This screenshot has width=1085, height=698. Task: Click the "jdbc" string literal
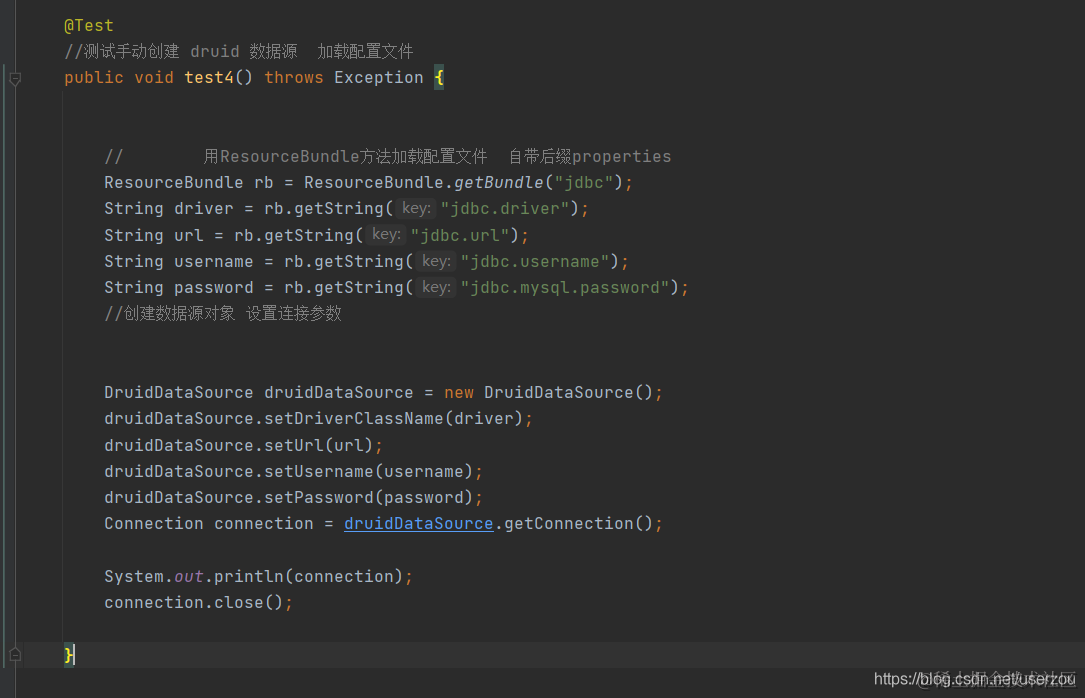pos(584,183)
